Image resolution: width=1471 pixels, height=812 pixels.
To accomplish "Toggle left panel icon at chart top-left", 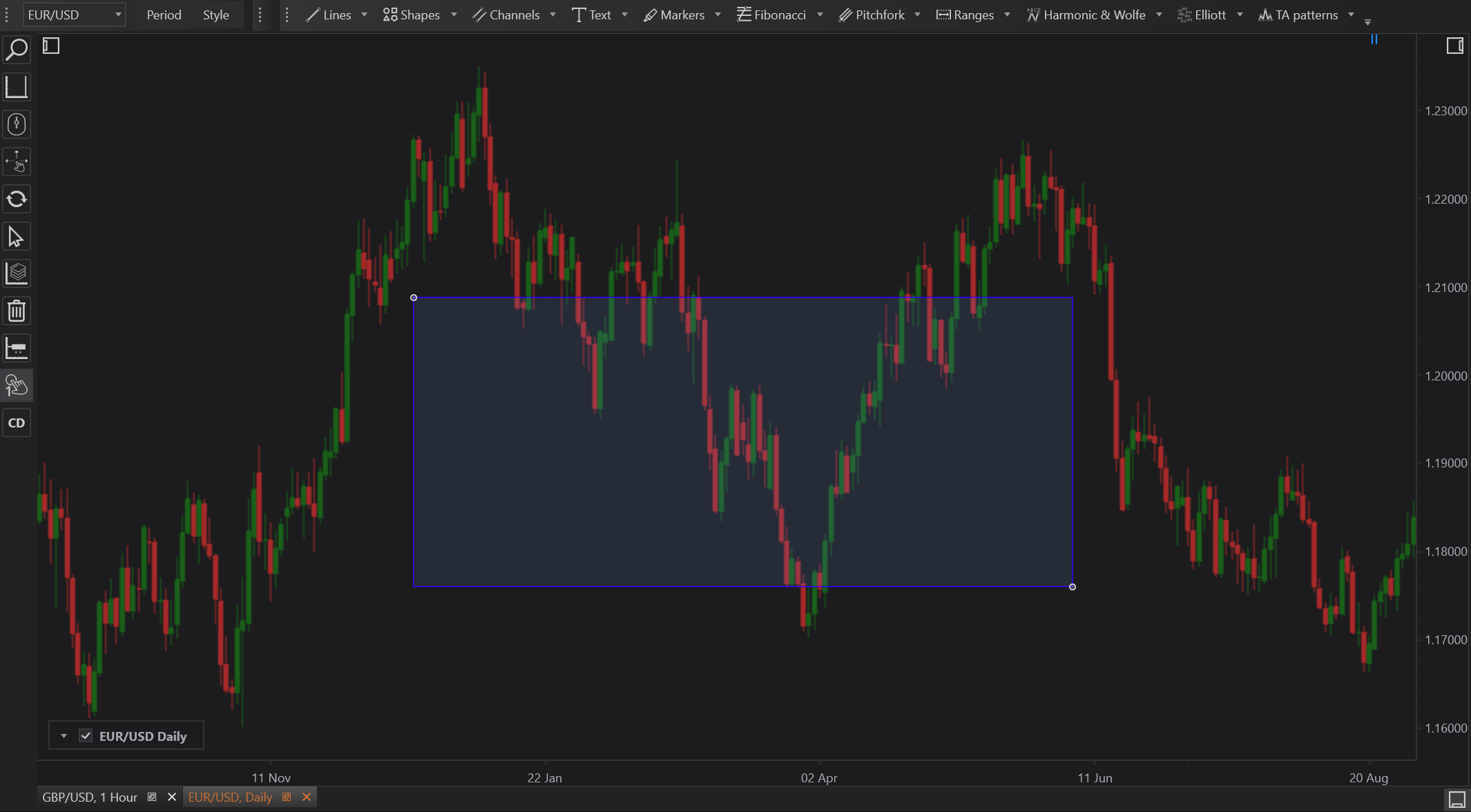I will [x=51, y=46].
